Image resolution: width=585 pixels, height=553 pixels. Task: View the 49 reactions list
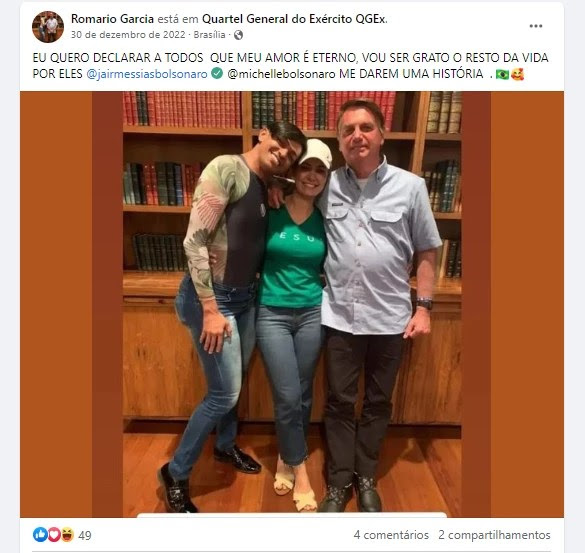click(x=85, y=535)
